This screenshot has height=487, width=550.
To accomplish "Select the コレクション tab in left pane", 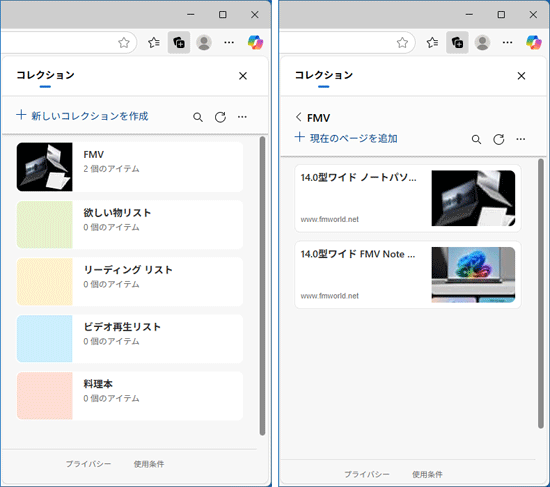I will pyautogui.click(x=45, y=75).
